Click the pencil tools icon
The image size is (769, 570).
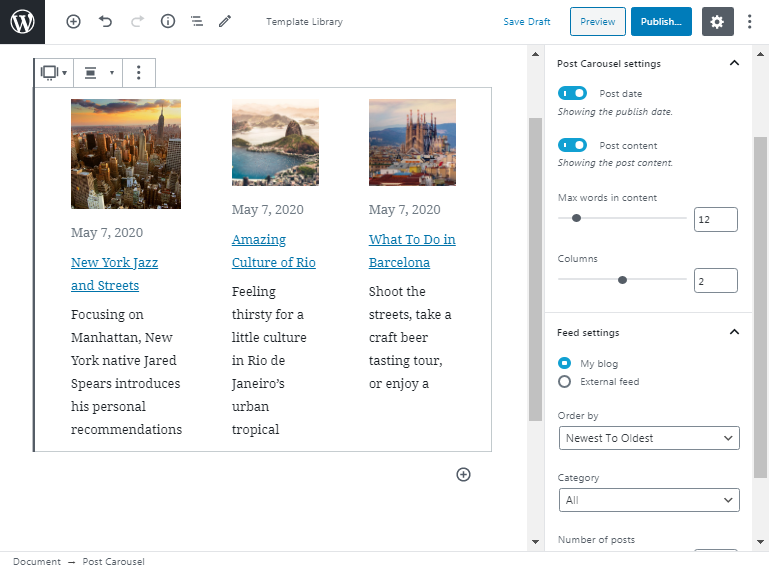coord(225,21)
